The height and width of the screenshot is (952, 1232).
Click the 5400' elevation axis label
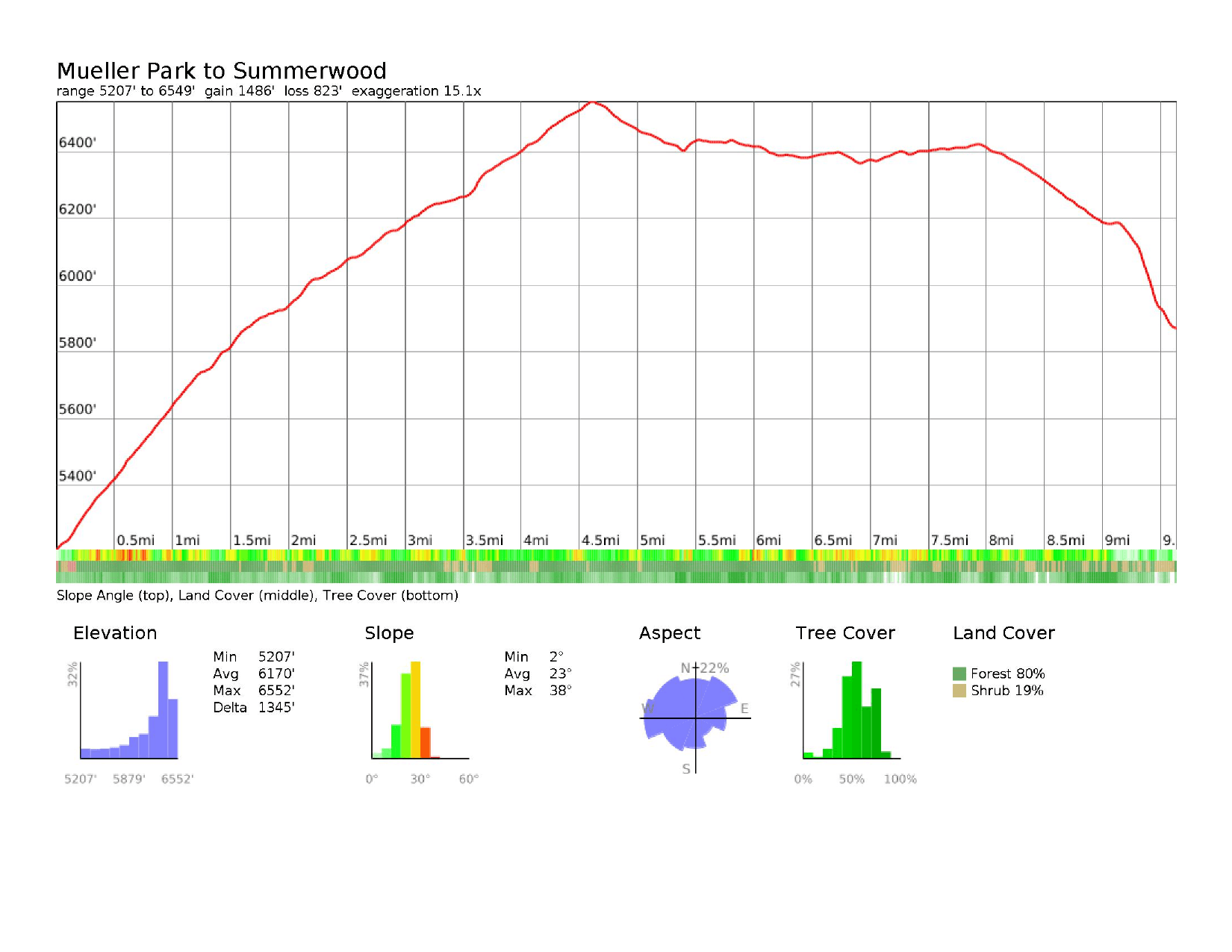pyautogui.click(x=78, y=476)
